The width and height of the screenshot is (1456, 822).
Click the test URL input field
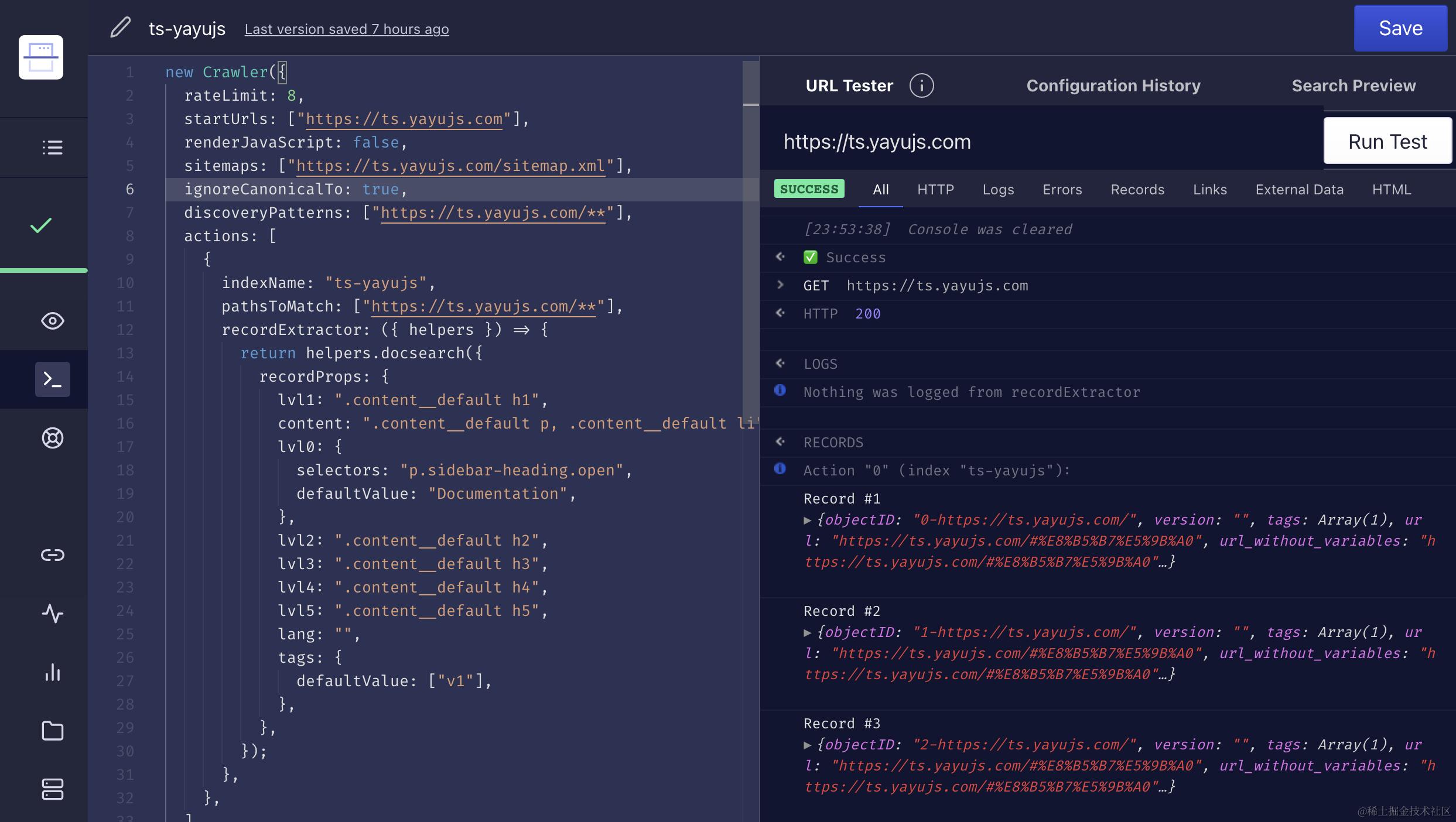[x=1043, y=141]
